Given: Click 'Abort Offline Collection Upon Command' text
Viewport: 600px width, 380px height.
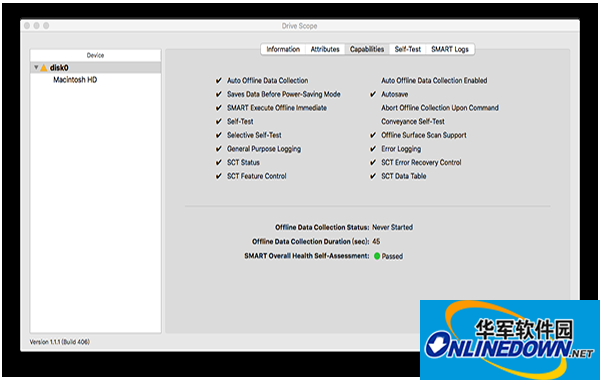Looking at the screenshot, I should click(x=440, y=108).
